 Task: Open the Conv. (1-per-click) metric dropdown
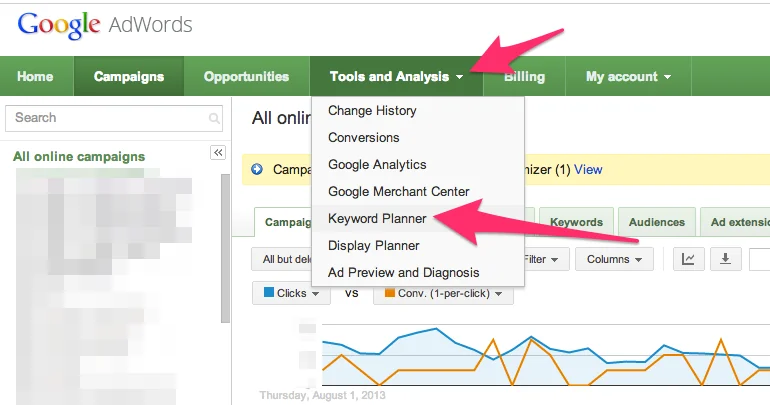point(443,293)
